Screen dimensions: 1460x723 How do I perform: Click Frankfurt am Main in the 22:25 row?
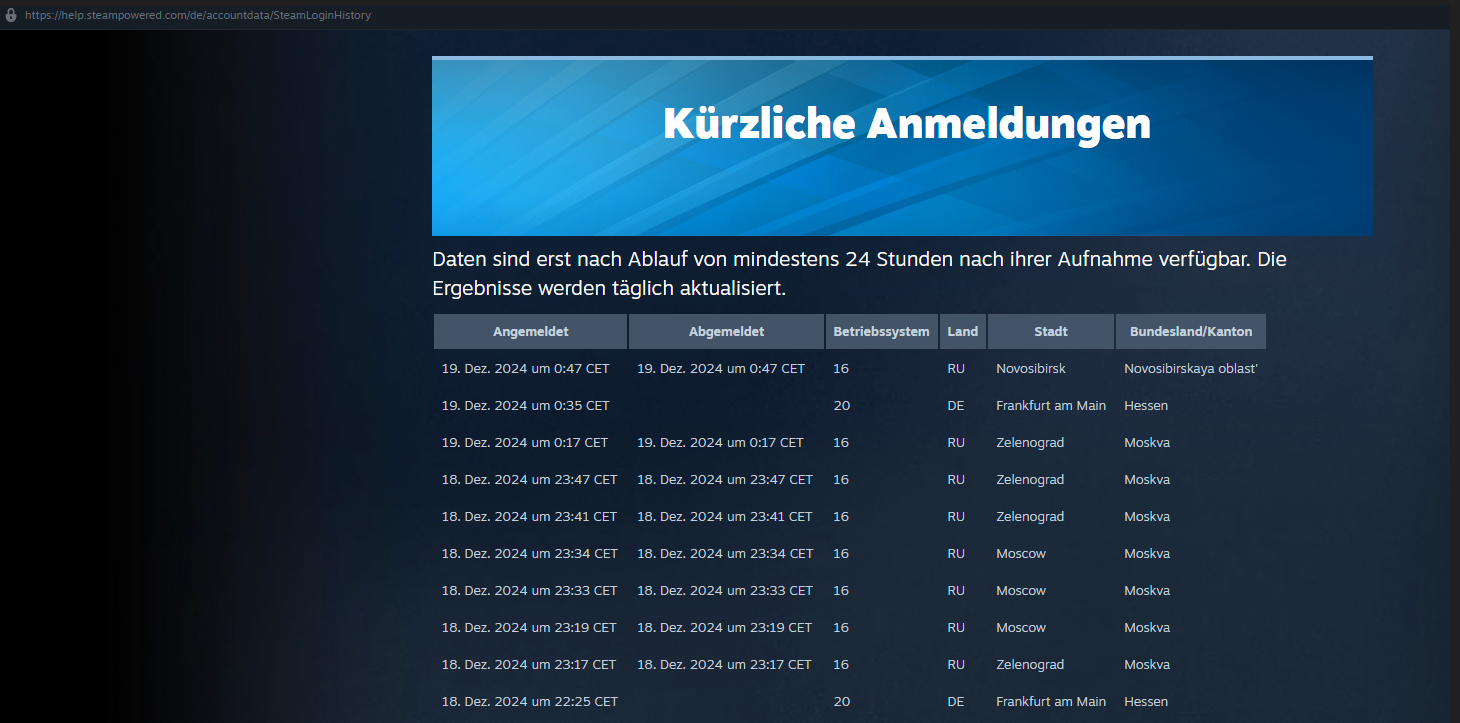pyautogui.click(x=1051, y=702)
